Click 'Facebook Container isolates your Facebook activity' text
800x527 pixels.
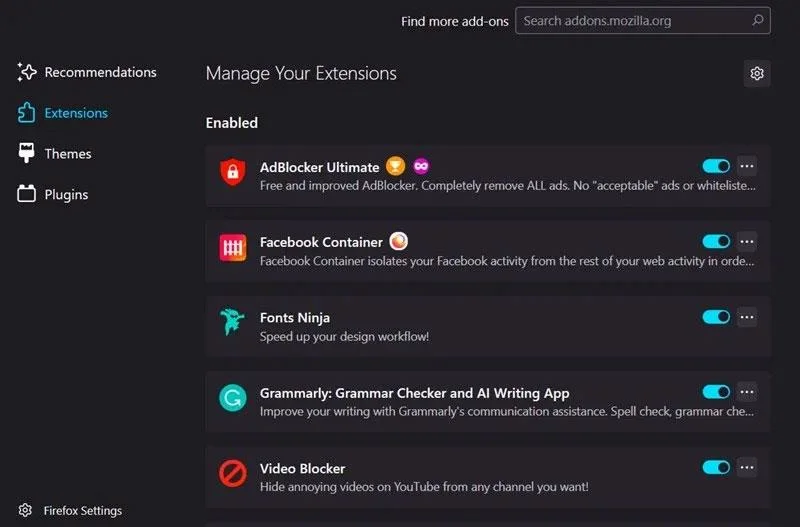tap(507, 261)
